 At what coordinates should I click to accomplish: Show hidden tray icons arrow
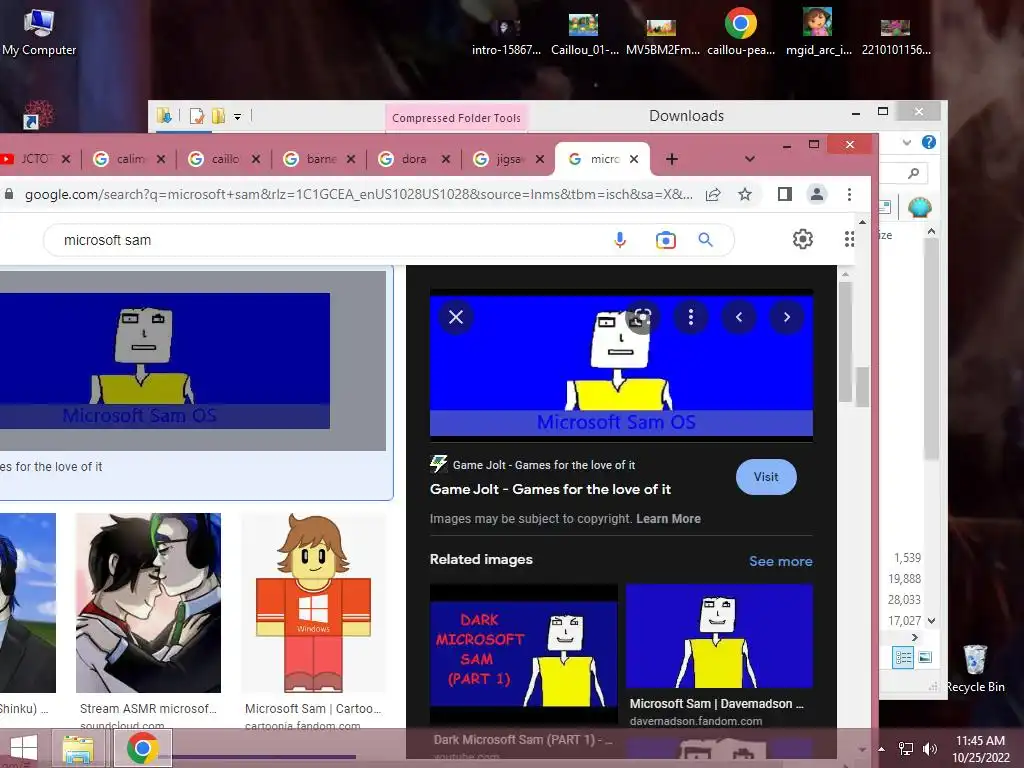(882, 749)
